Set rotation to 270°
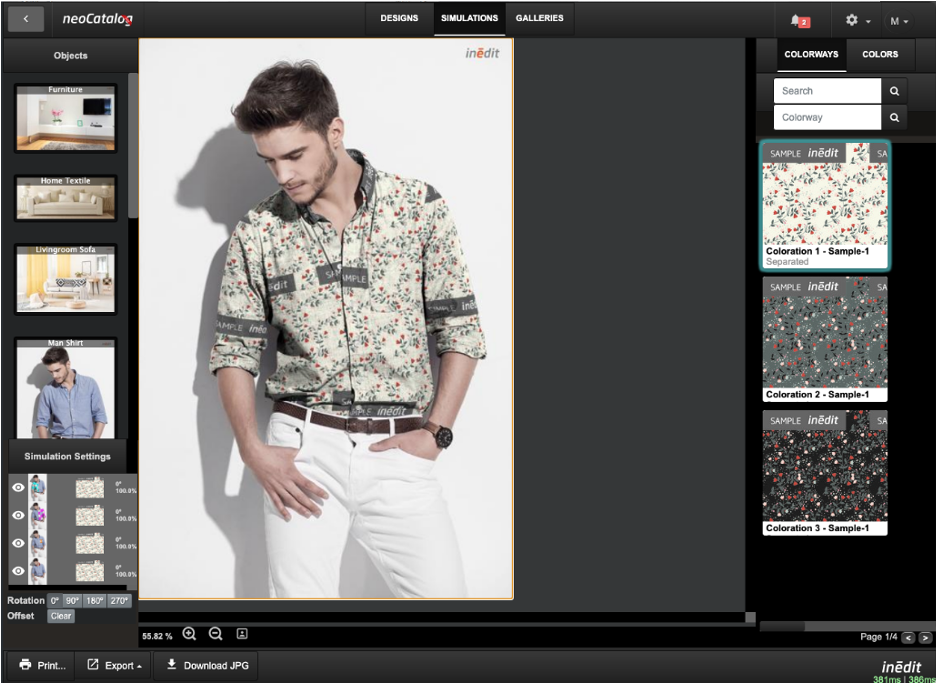 [x=119, y=601]
